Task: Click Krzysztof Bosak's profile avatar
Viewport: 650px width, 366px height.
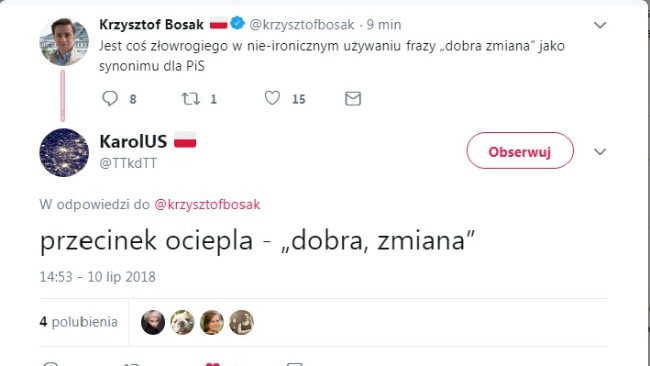Action: [x=64, y=41]
